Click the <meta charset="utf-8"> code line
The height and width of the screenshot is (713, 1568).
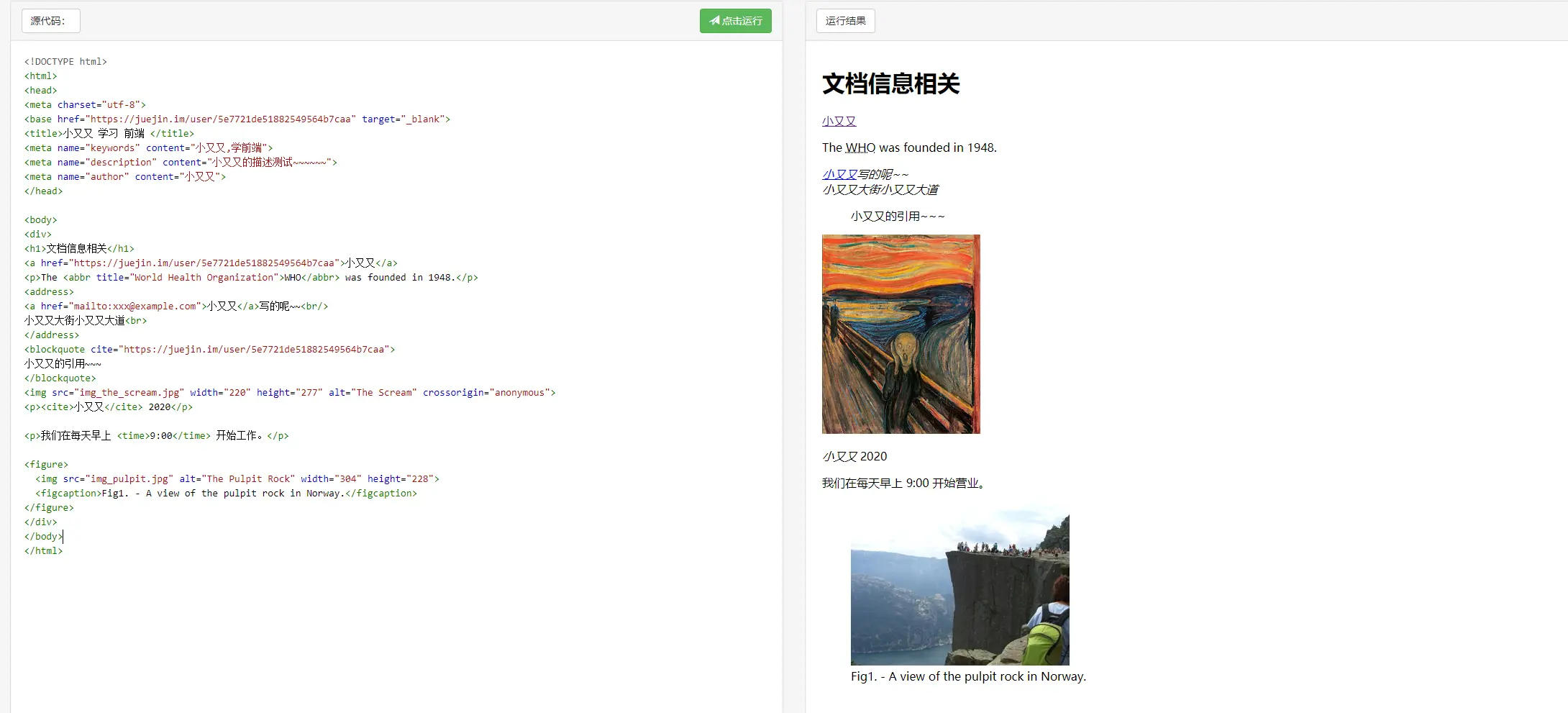[85, 104]
